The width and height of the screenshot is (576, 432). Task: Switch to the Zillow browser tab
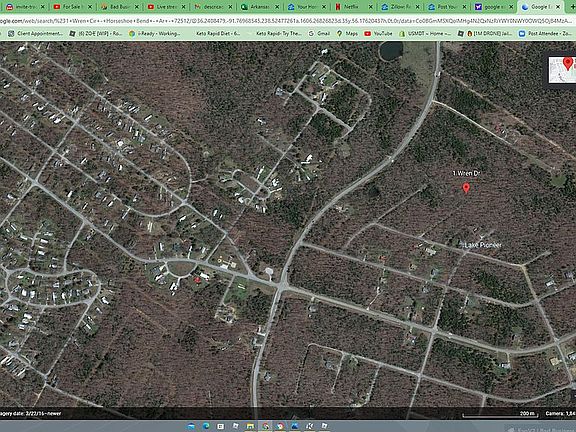tap(401, 7)
